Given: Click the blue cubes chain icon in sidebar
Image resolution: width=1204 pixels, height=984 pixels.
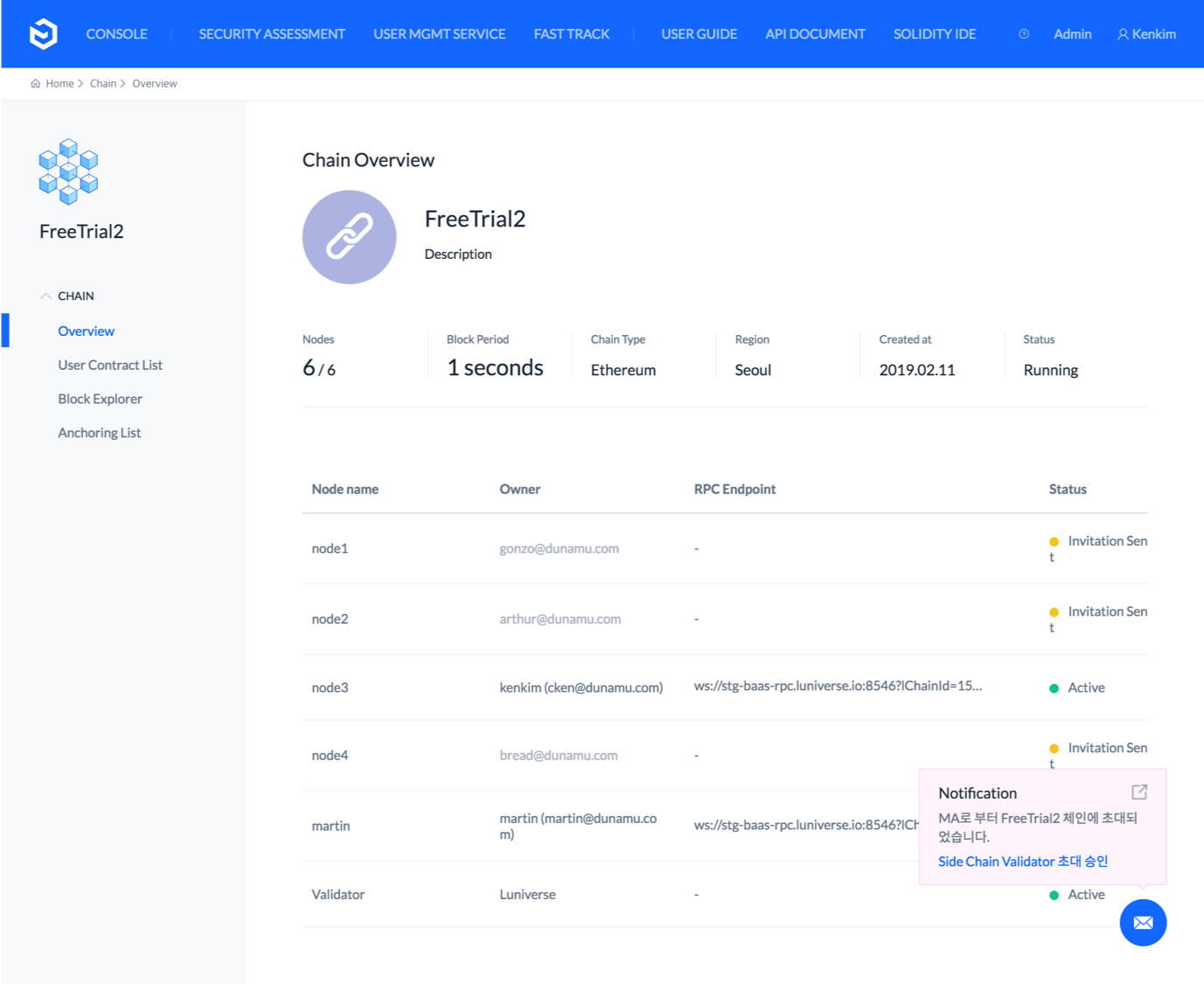Looking at the screenshot, I should tap(68, 171).
